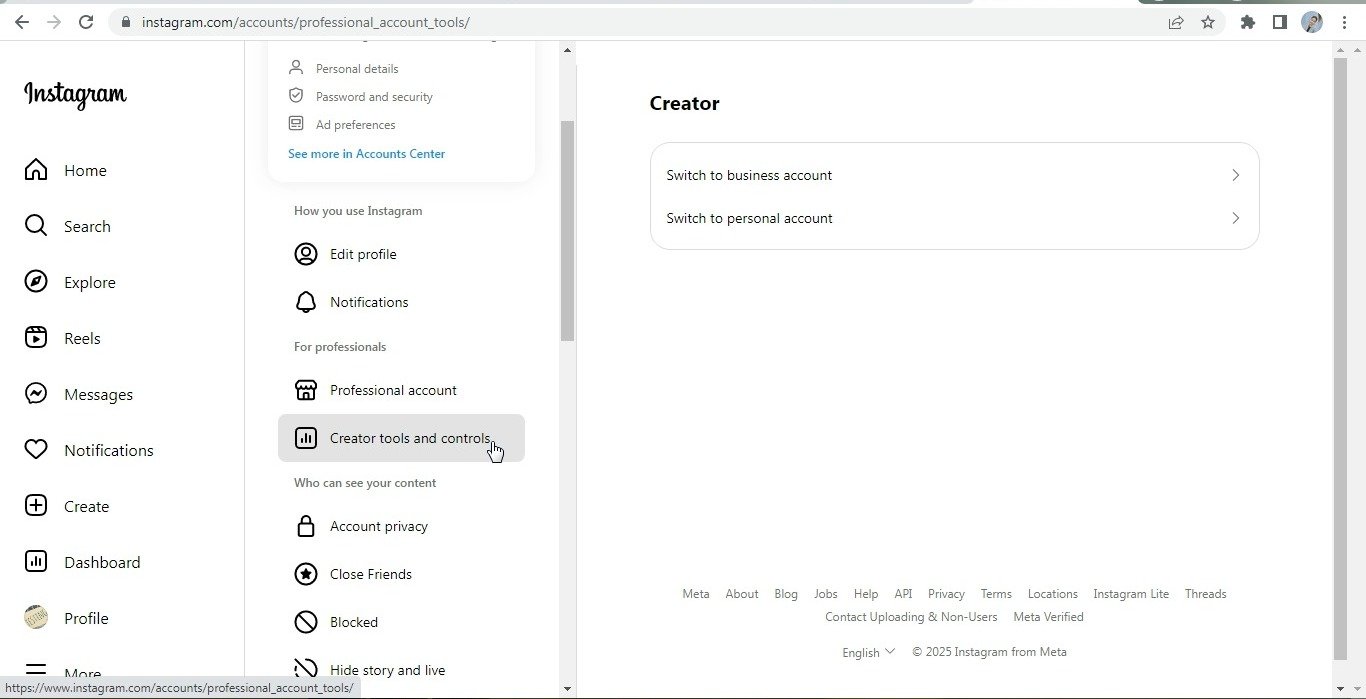Viewport: 1366px width, 699px height.
Task: Open Professional account settings
Action: point(401,390)
